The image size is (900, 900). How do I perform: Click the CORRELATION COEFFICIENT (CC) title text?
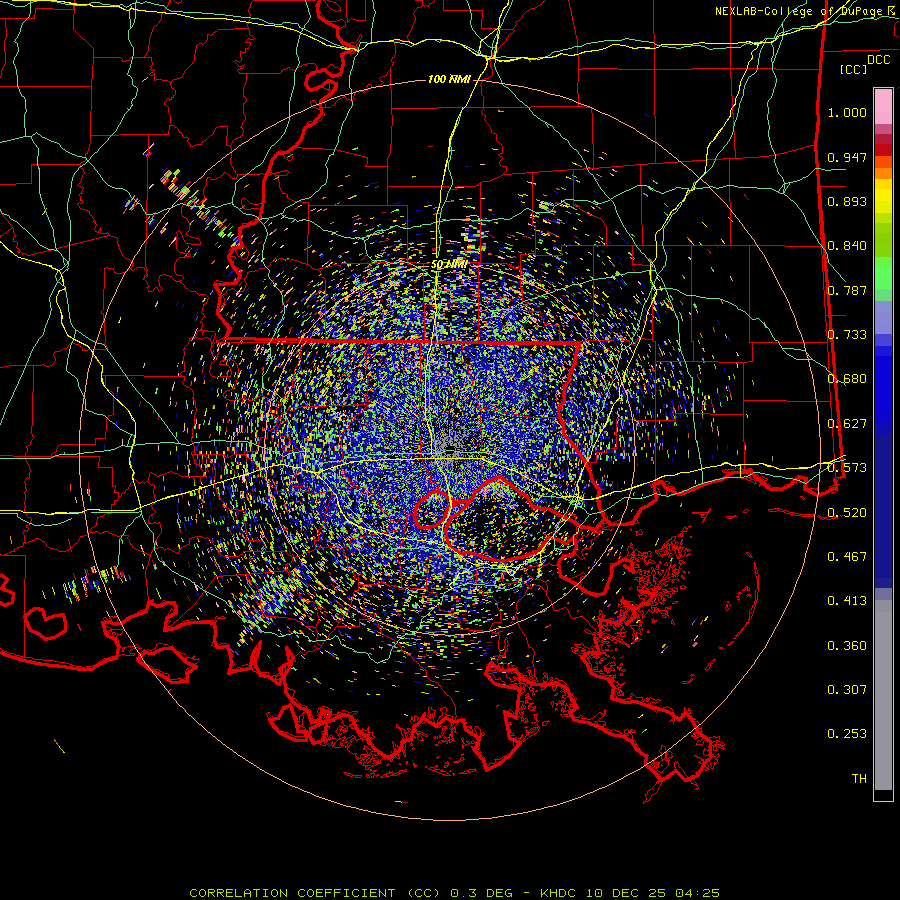click(315, 893)
